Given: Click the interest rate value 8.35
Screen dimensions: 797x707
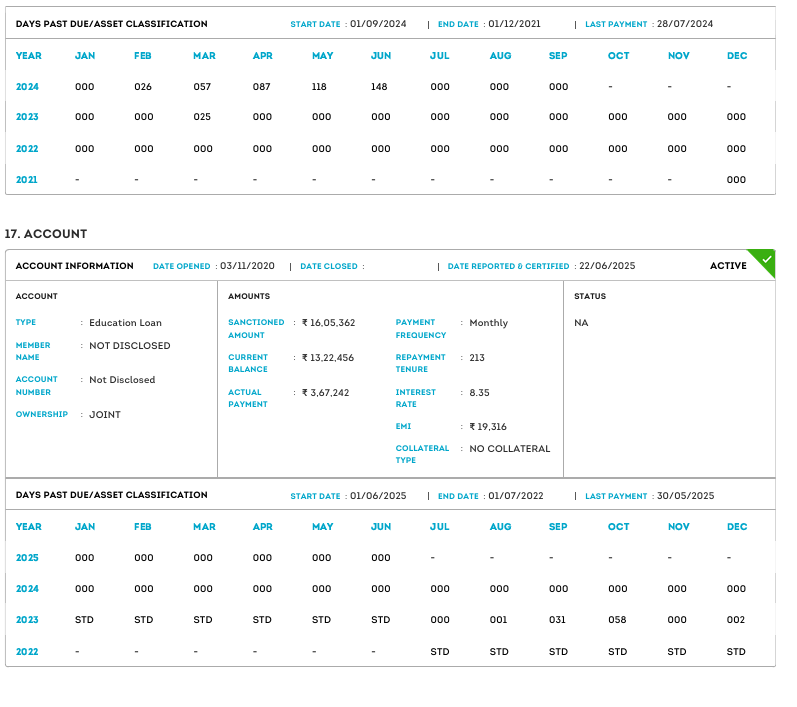Looking at the screenshot, I should click(x=480, y=393).
